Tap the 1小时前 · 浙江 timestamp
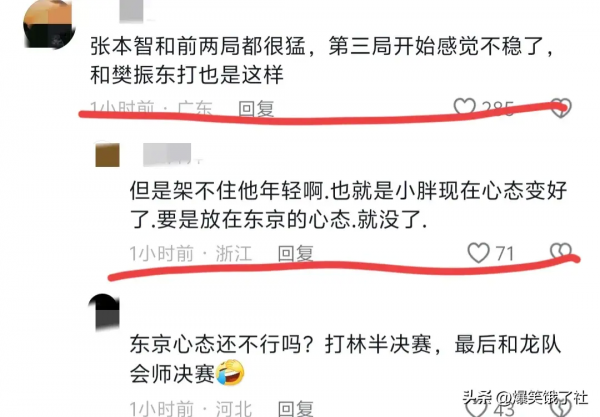 tap(191, 253)
